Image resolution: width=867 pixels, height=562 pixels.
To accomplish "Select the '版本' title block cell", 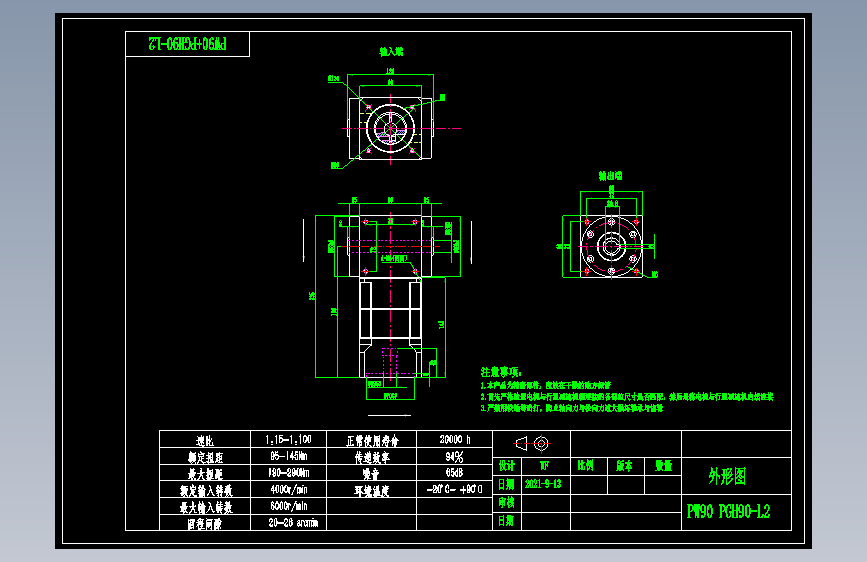I will (x=624, y=466).
